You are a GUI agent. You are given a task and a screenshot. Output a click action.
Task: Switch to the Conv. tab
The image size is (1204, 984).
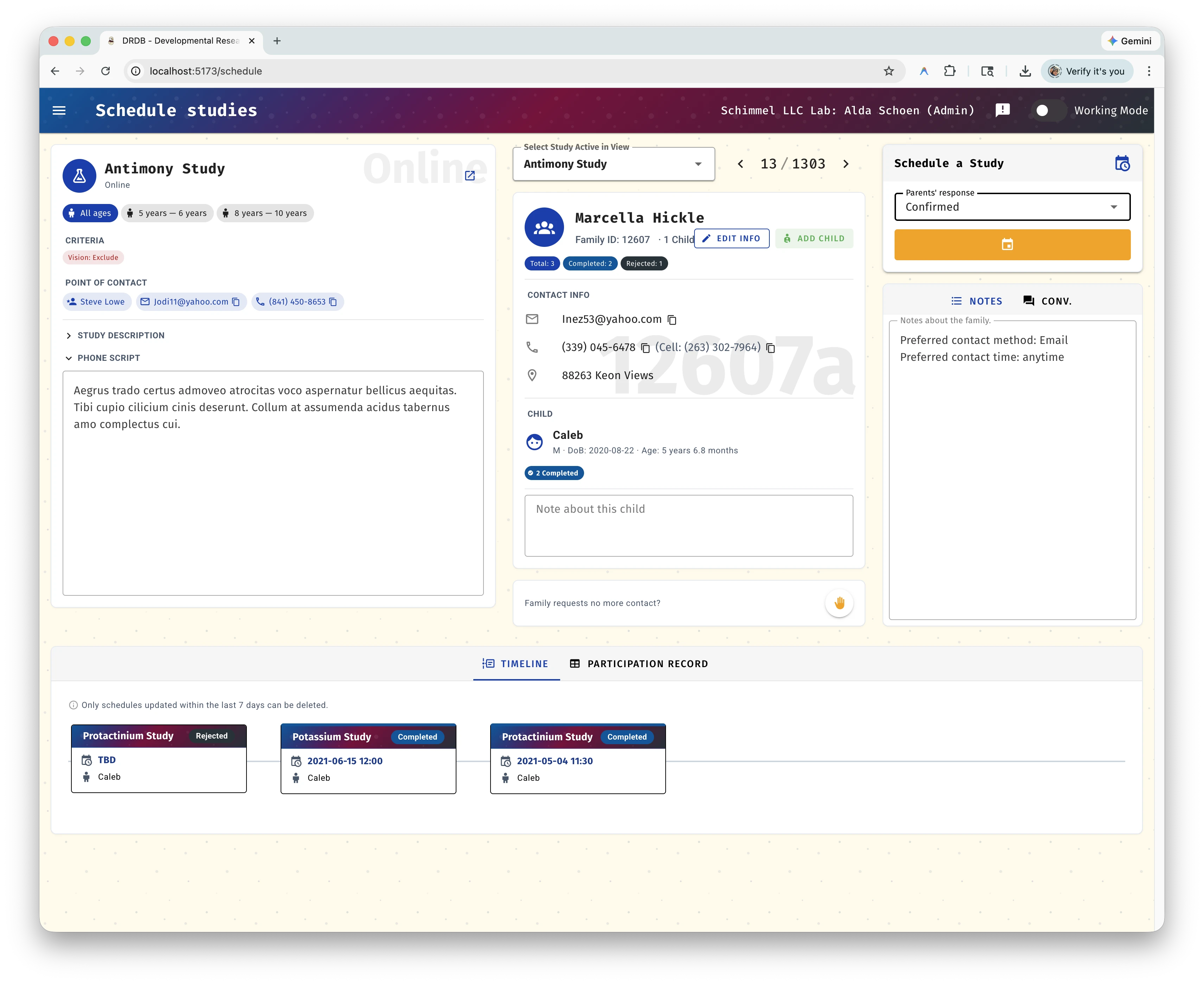(1047, 301)
